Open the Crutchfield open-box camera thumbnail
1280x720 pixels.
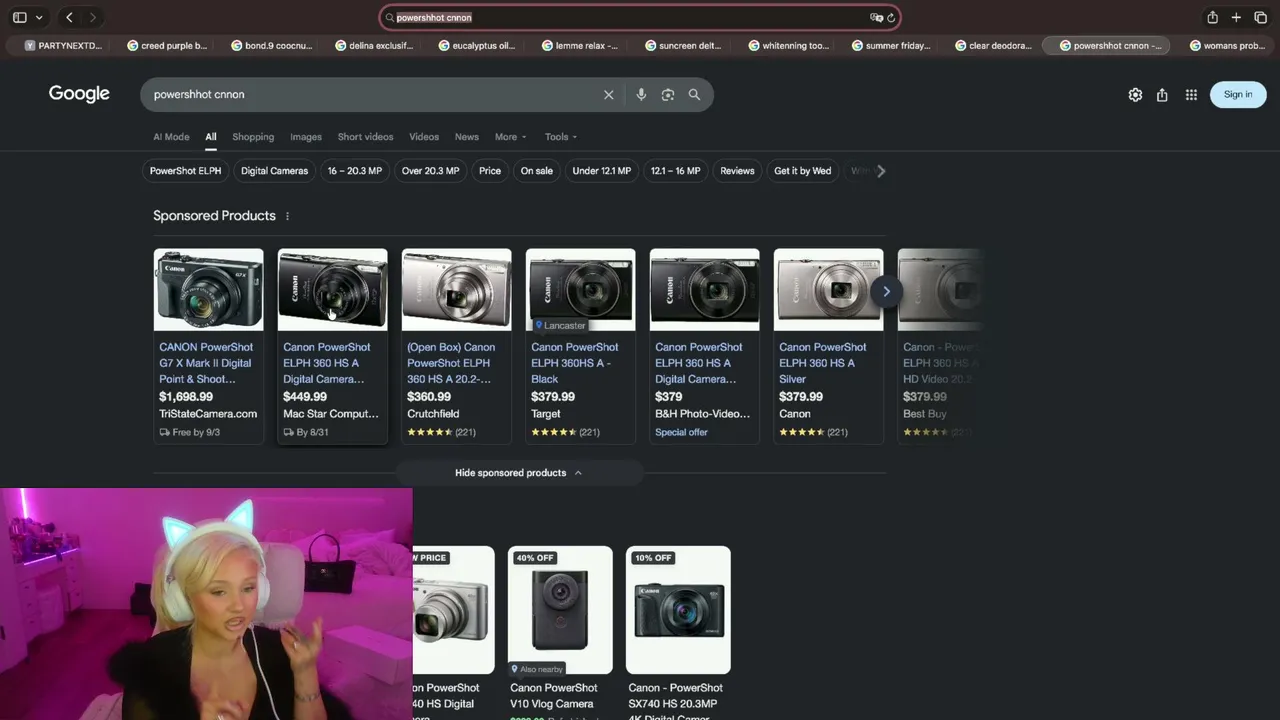tap(456, 289)
